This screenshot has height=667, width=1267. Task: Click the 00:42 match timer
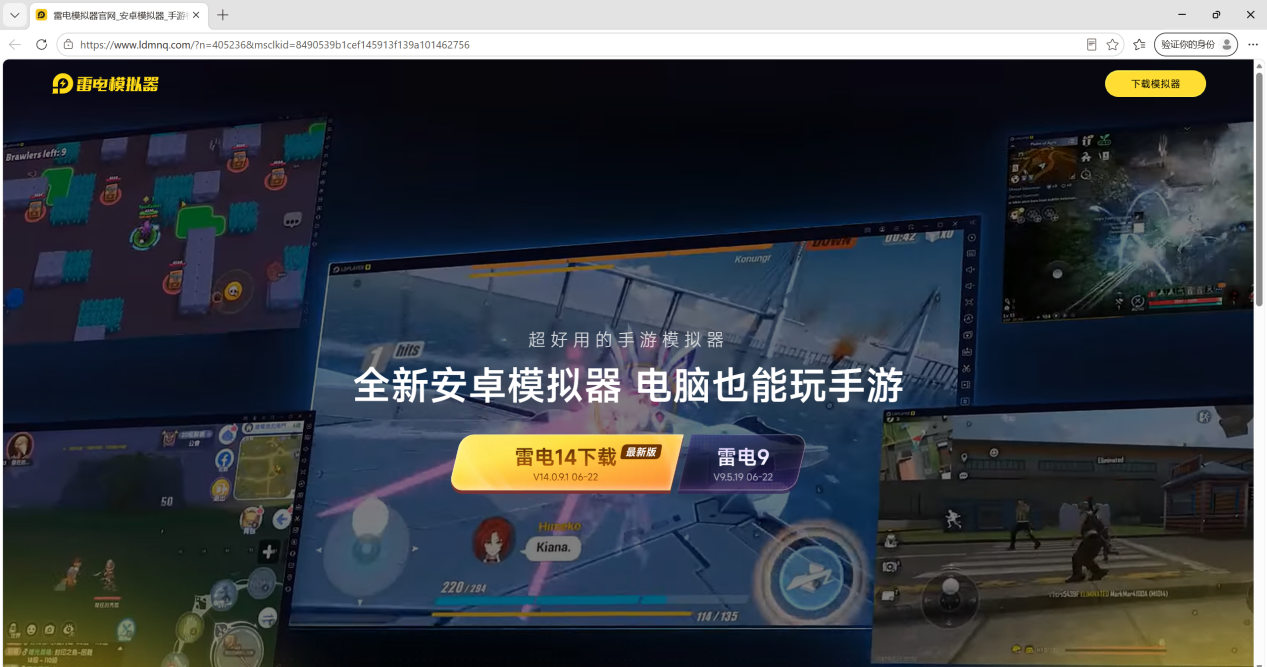pos(900,237)
